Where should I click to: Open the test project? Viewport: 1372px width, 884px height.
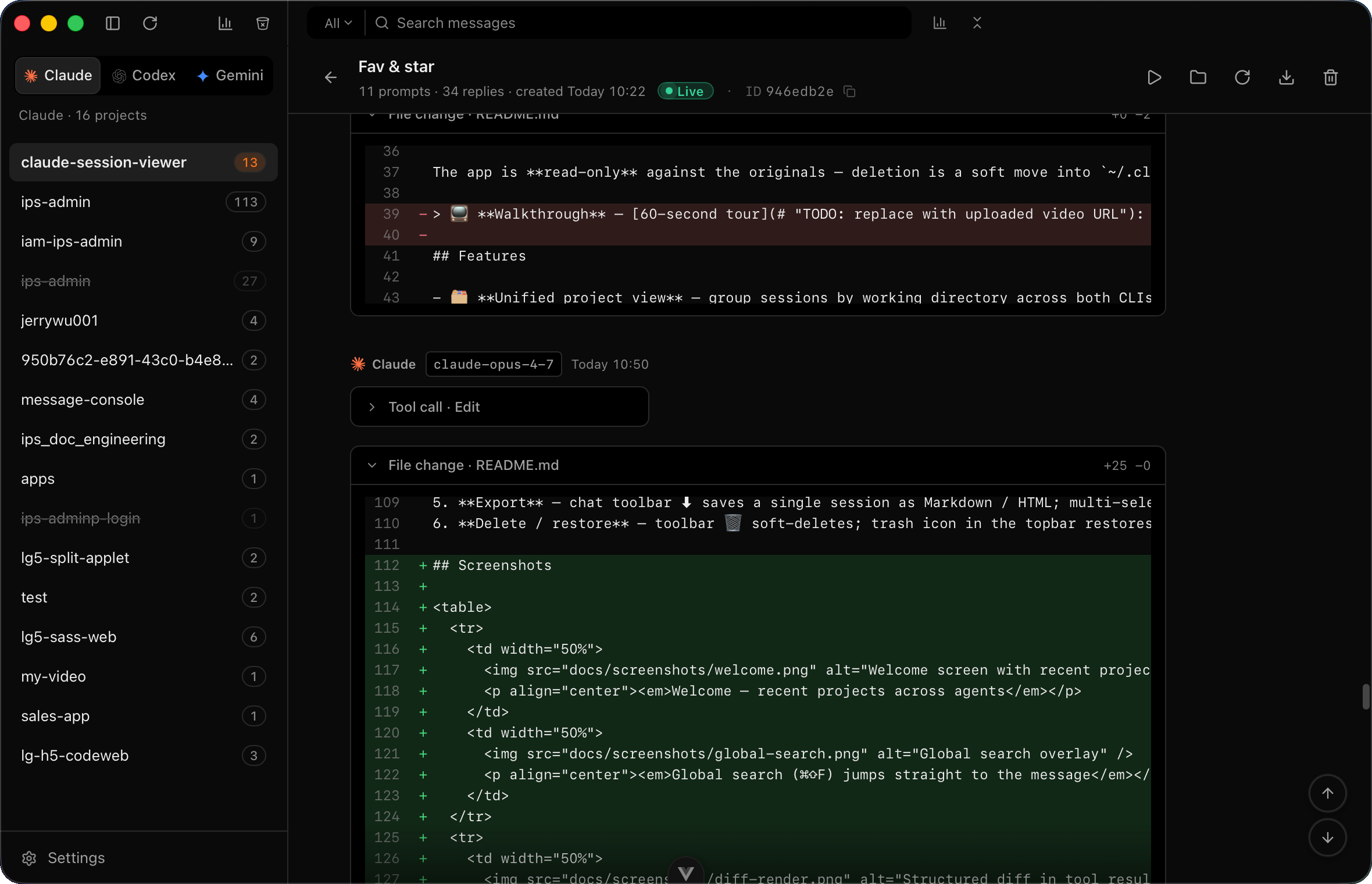click(144, 597)
